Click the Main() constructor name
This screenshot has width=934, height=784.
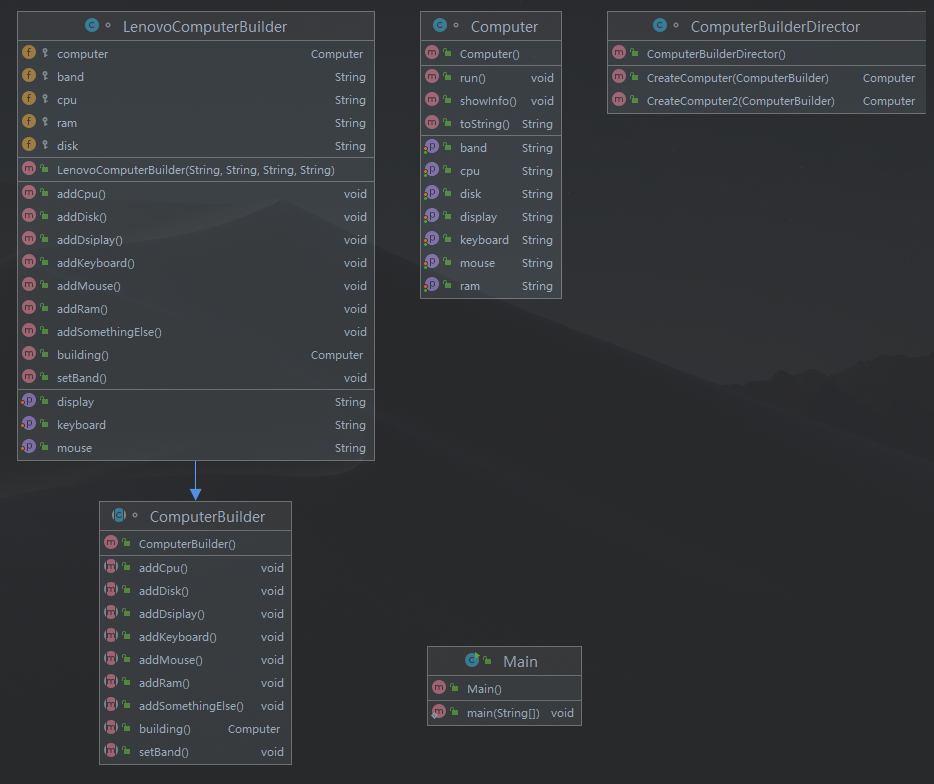[x=484, y=689]
